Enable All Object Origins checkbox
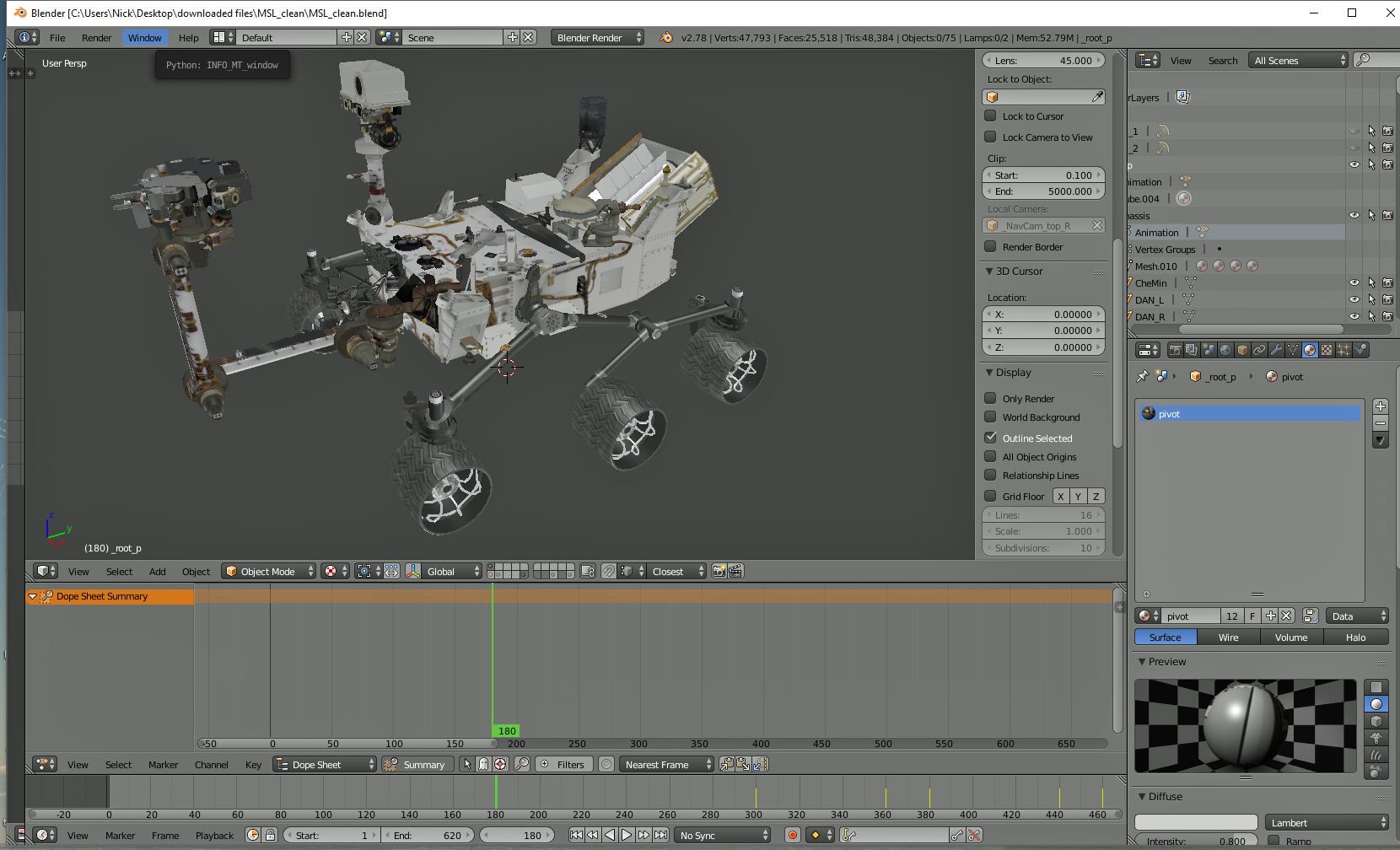The height and width of the screenshot is (850, 1400). pos(991,456)
